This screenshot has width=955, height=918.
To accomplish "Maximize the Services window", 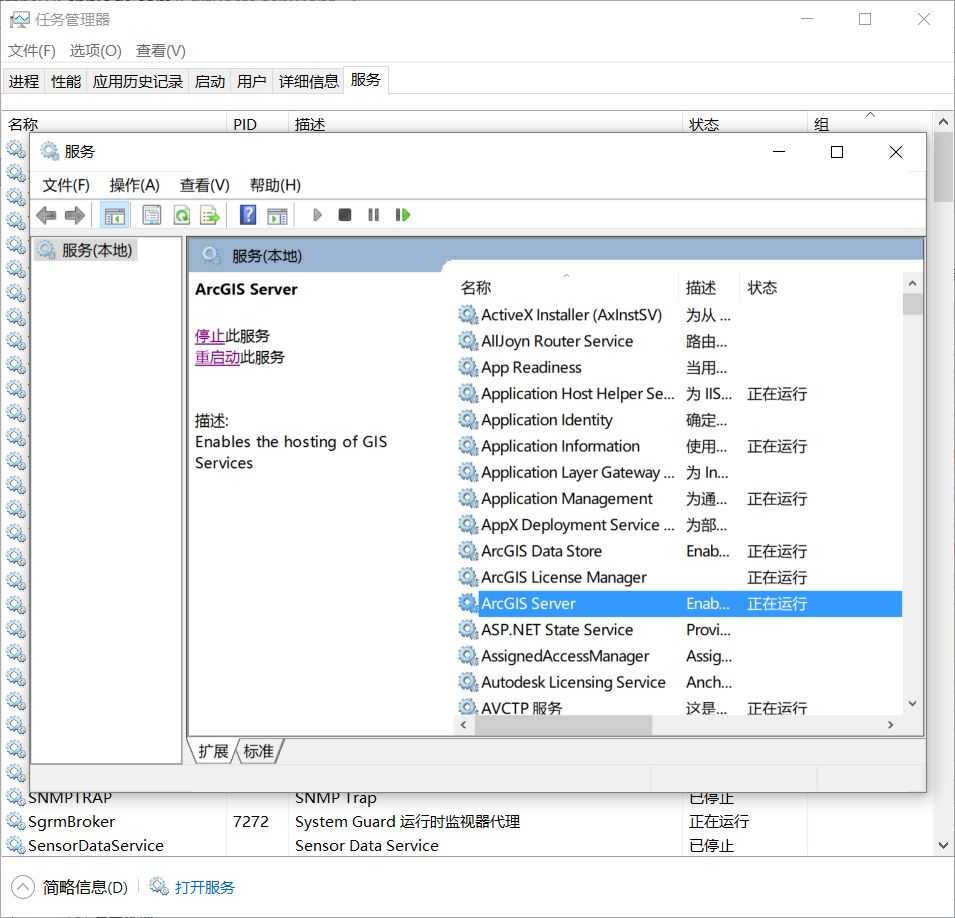I will pyautogui.click(x=837, y=152).
